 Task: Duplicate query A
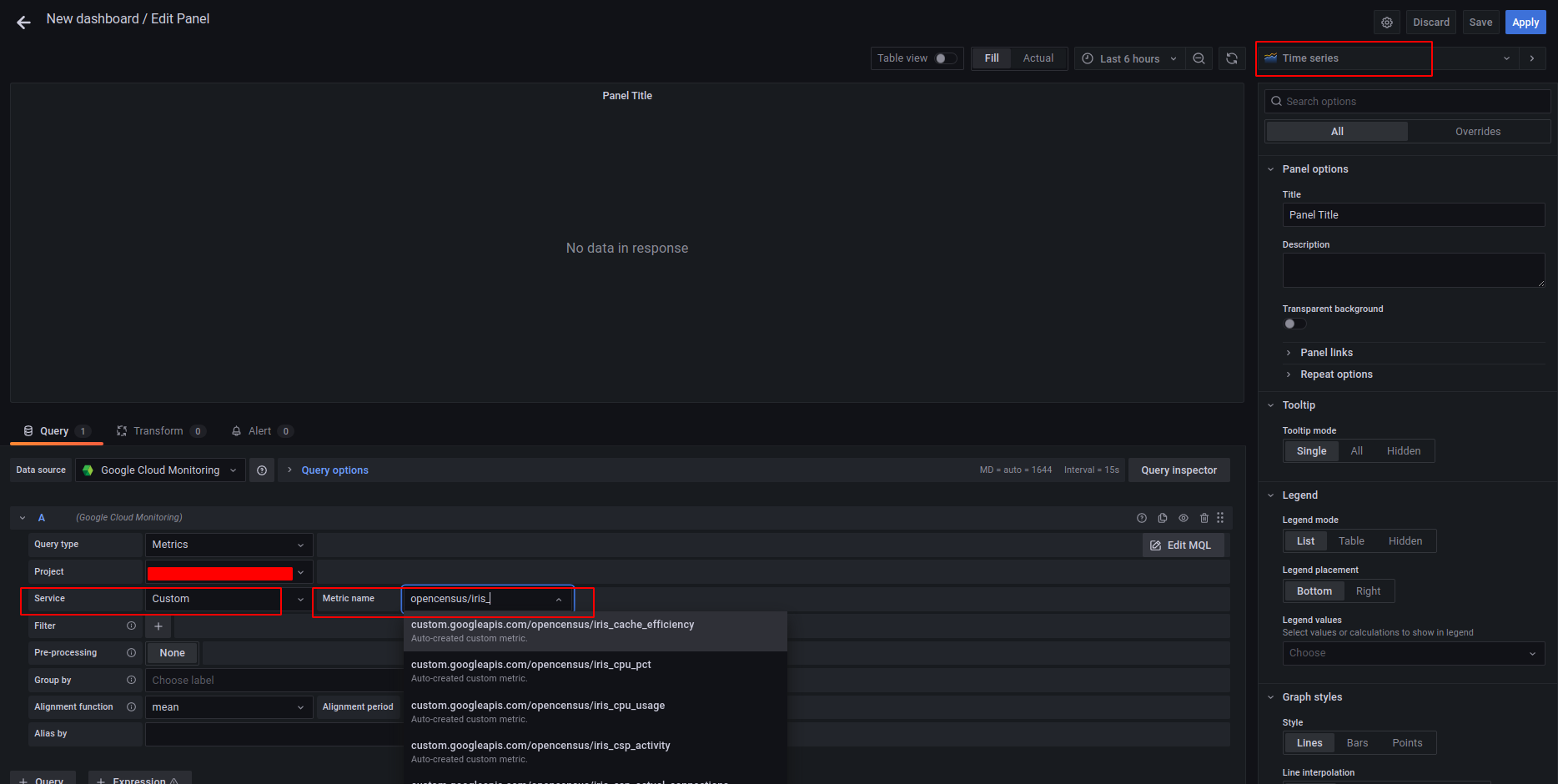pyautogui.click(x=1163, y=518)
